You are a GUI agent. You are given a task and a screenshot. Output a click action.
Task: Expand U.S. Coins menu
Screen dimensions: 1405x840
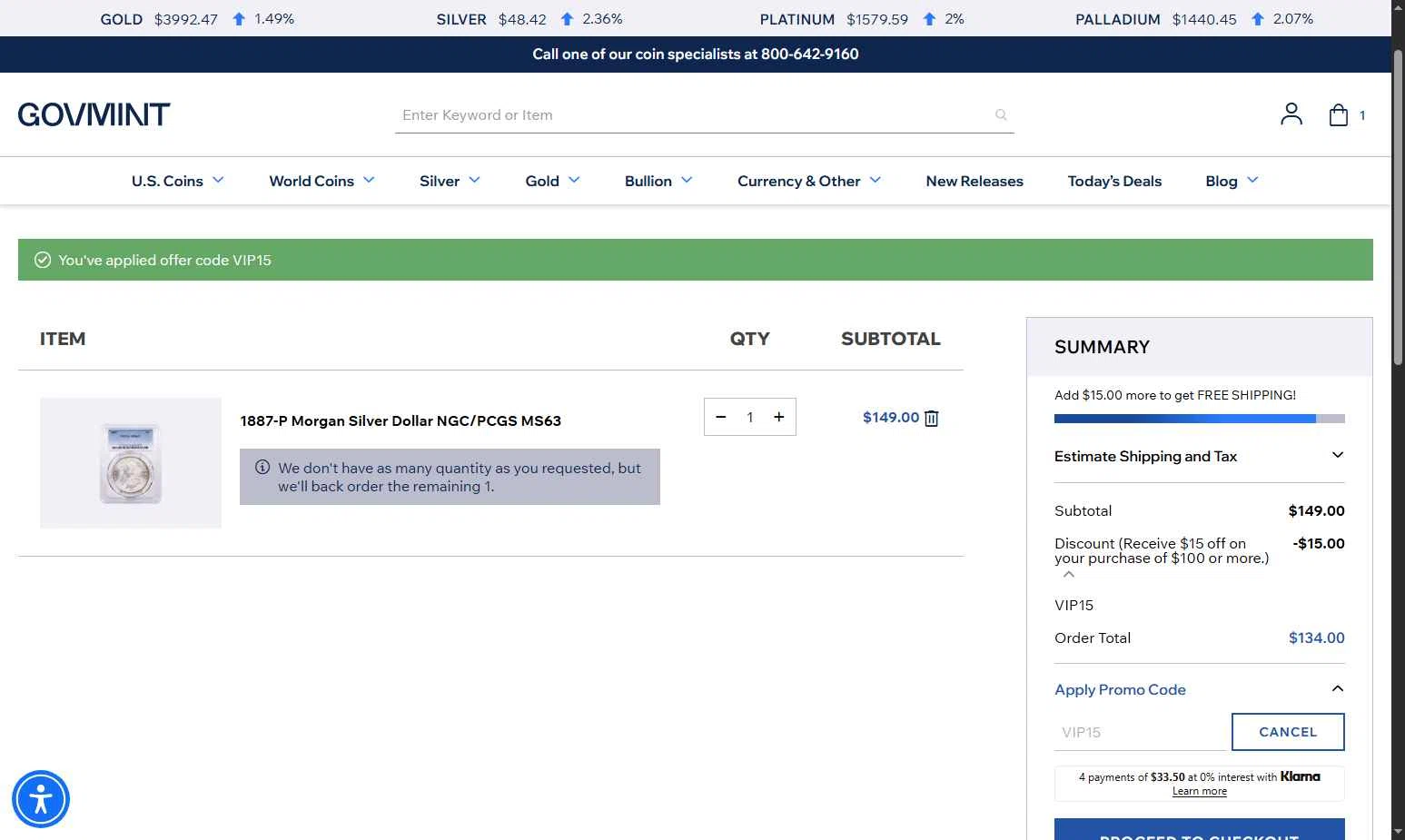178,181
